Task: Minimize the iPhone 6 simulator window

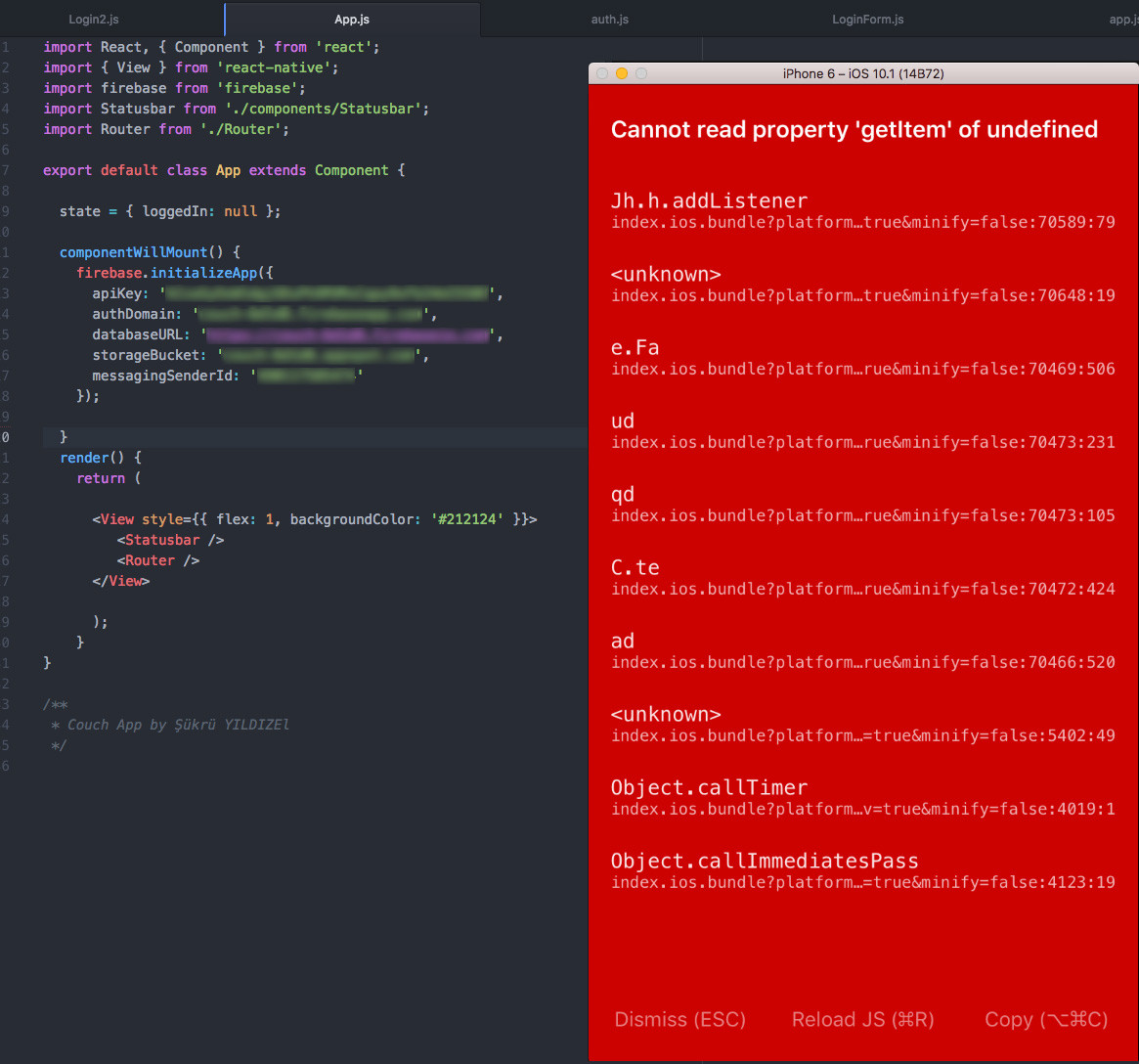Action: point(622,73)
